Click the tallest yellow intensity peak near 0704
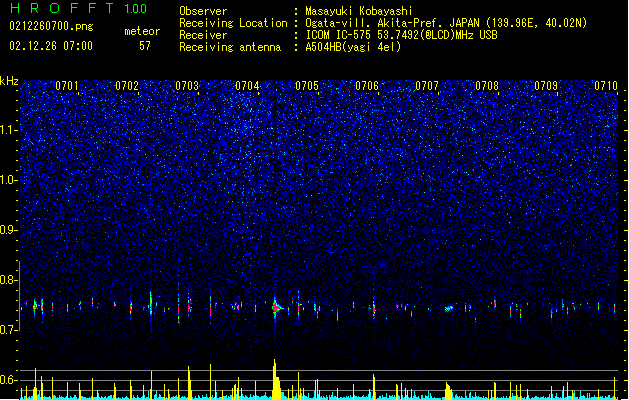 pyautogui.click(x=276, y=380)
